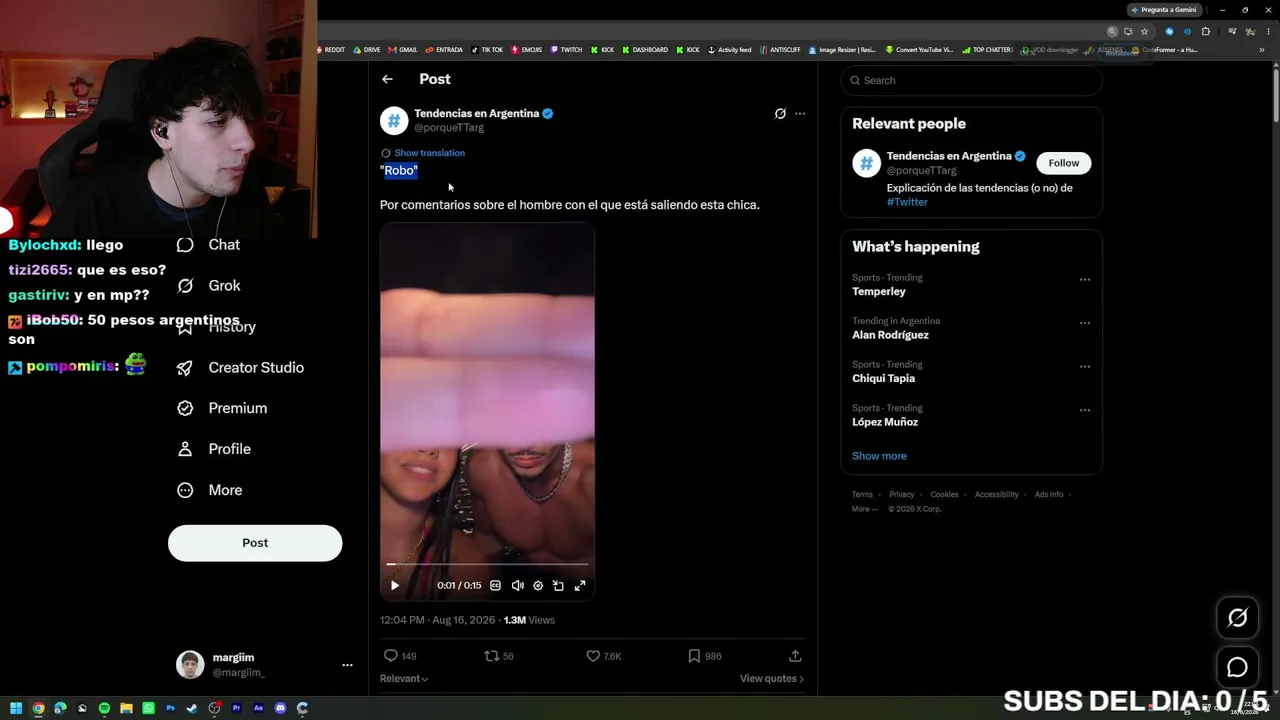This screenshot has height=720, width=1280.
Task: Open the Windows Start menu
Action: tap(16, 709)
